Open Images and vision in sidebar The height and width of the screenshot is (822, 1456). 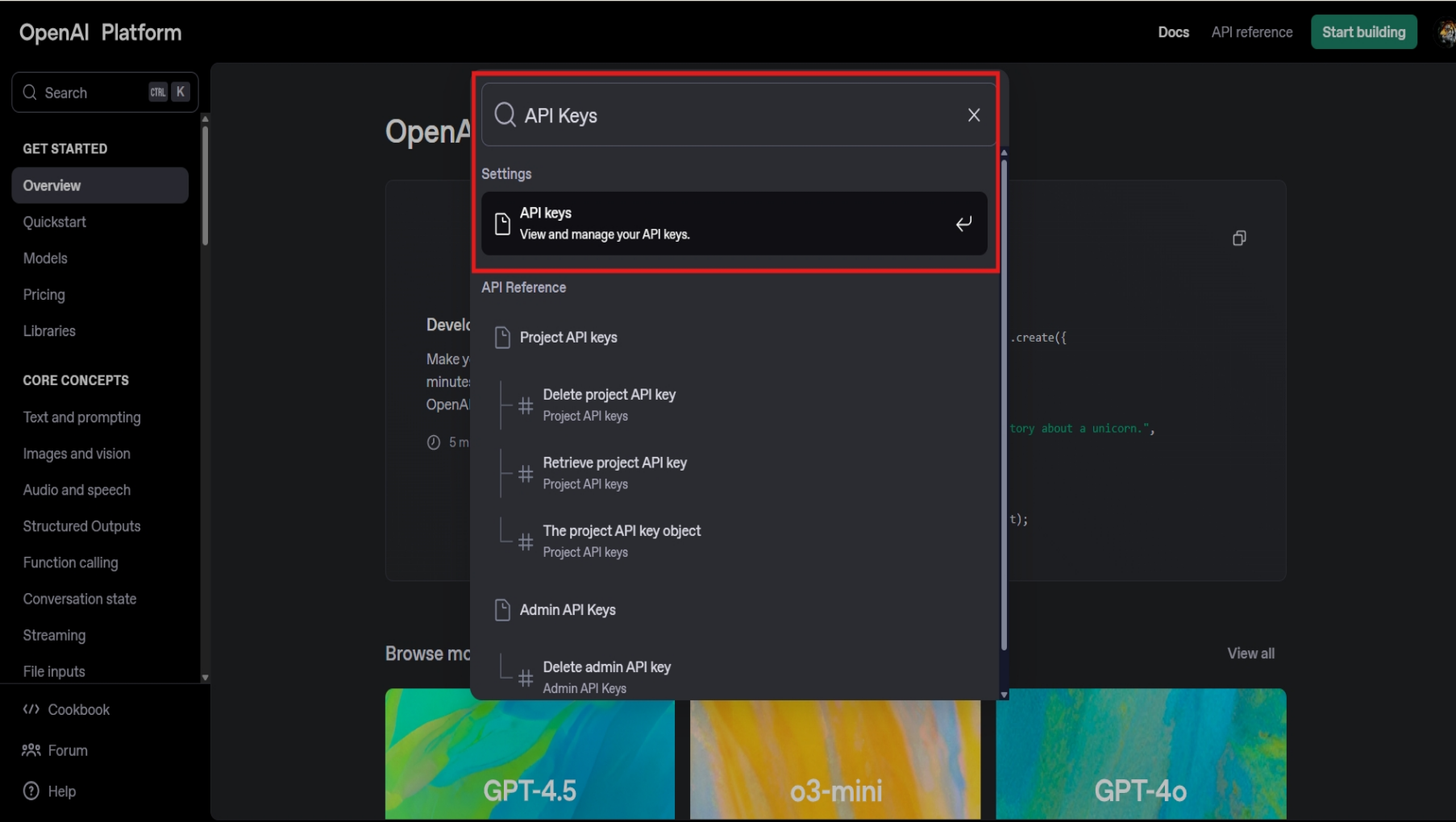tap(77, 454)
